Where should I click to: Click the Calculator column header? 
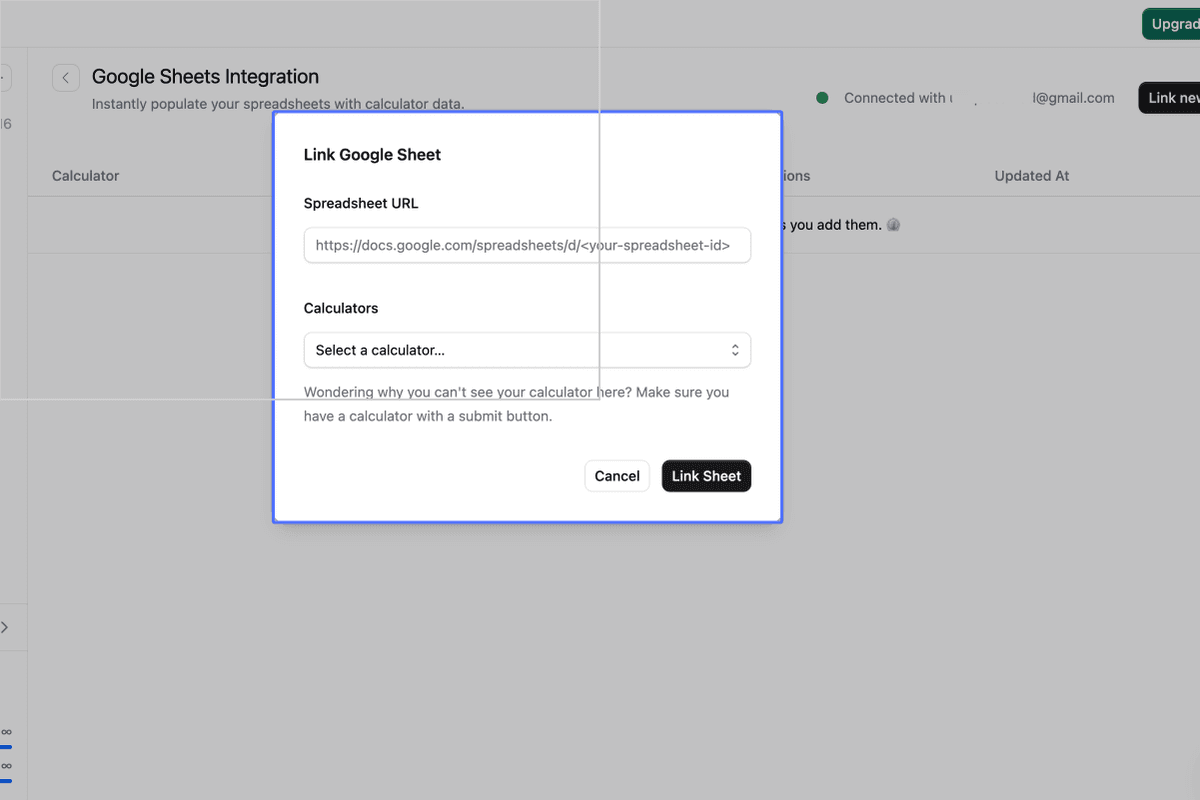point(86,176)
